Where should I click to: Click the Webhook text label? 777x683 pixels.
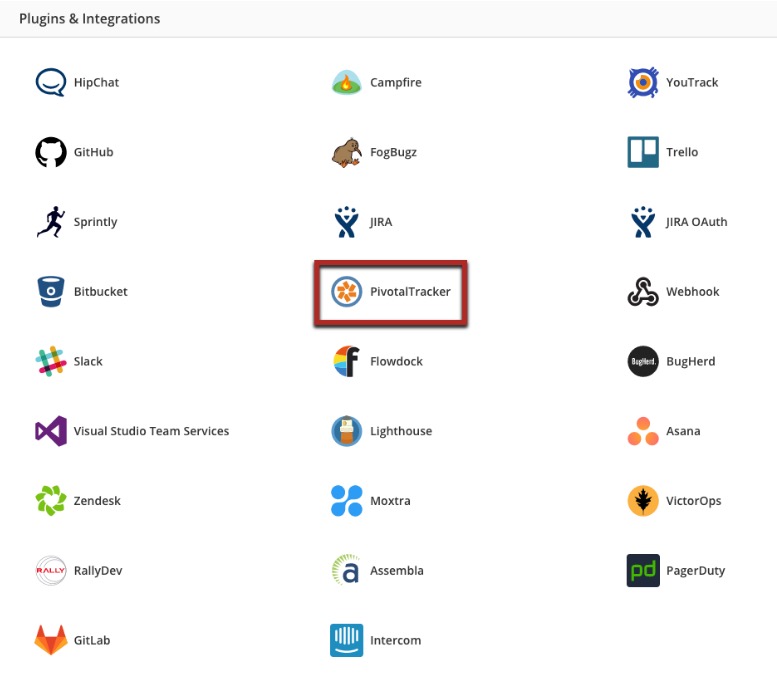692,291
